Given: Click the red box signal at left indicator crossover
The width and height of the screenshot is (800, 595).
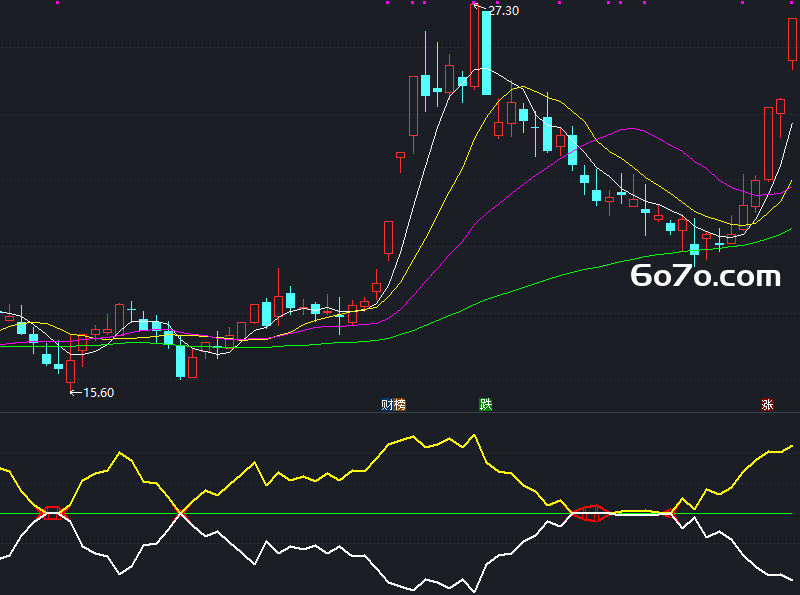Looking at the screenshot, I should (52, 513).
